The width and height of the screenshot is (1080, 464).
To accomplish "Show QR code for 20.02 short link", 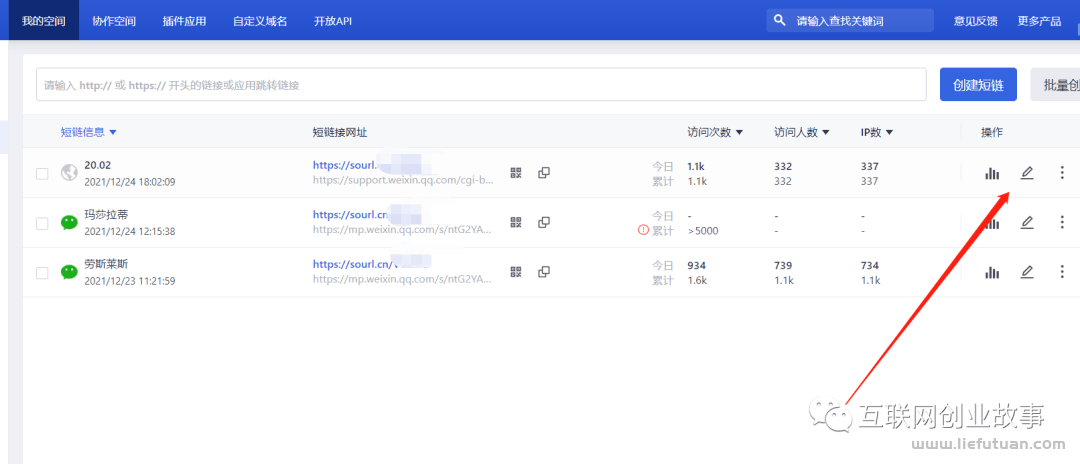I will click(x=516, y=173).
